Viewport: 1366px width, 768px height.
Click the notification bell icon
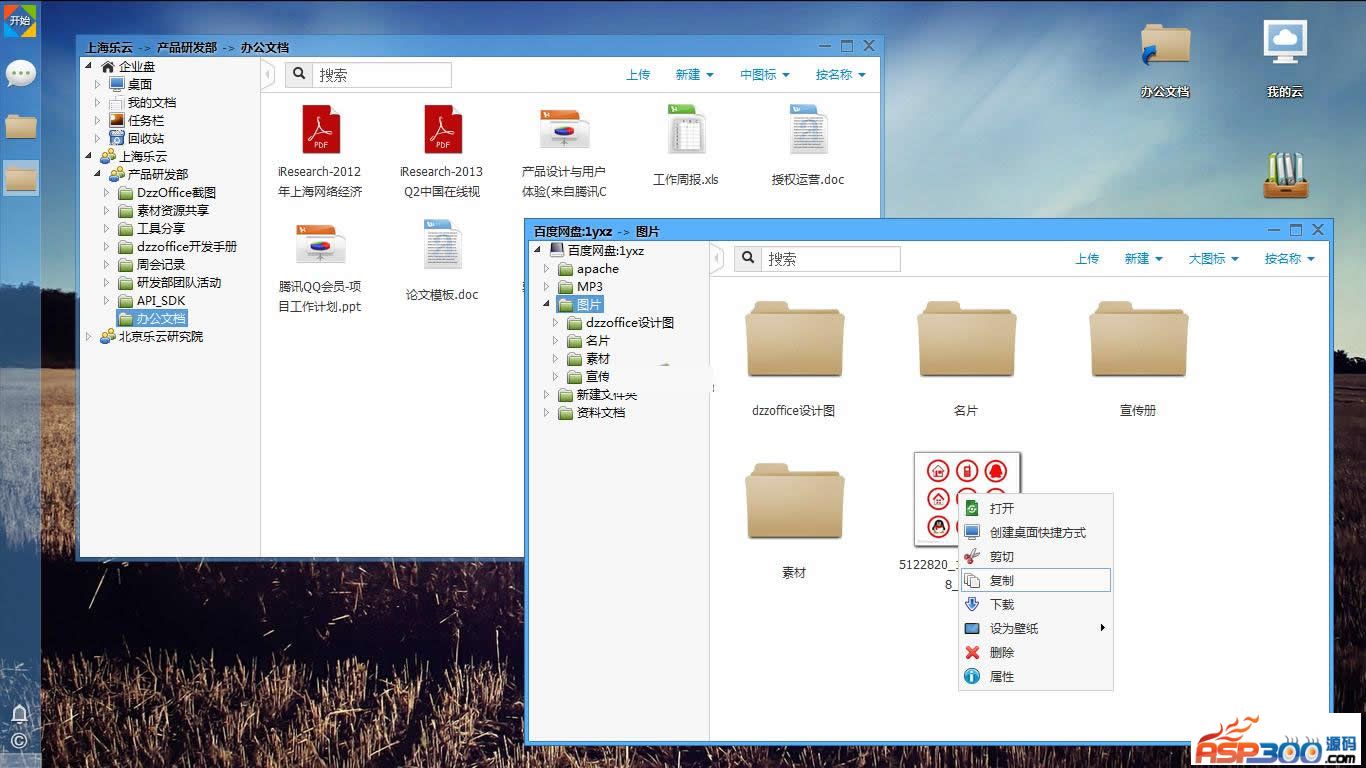pyautogui.click(x=19, y=713)
